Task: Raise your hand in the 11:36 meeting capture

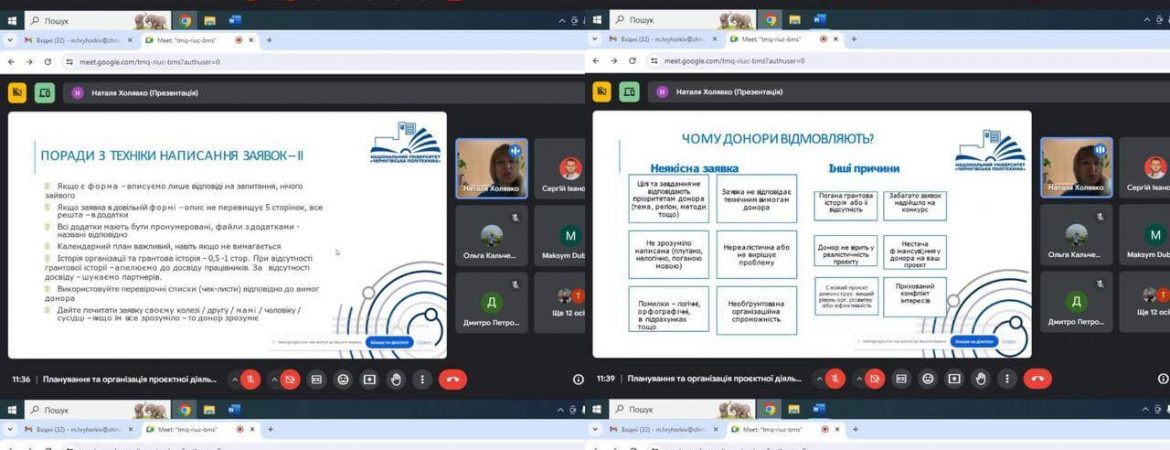Action: pyautogui.click(x=396, y=379)
